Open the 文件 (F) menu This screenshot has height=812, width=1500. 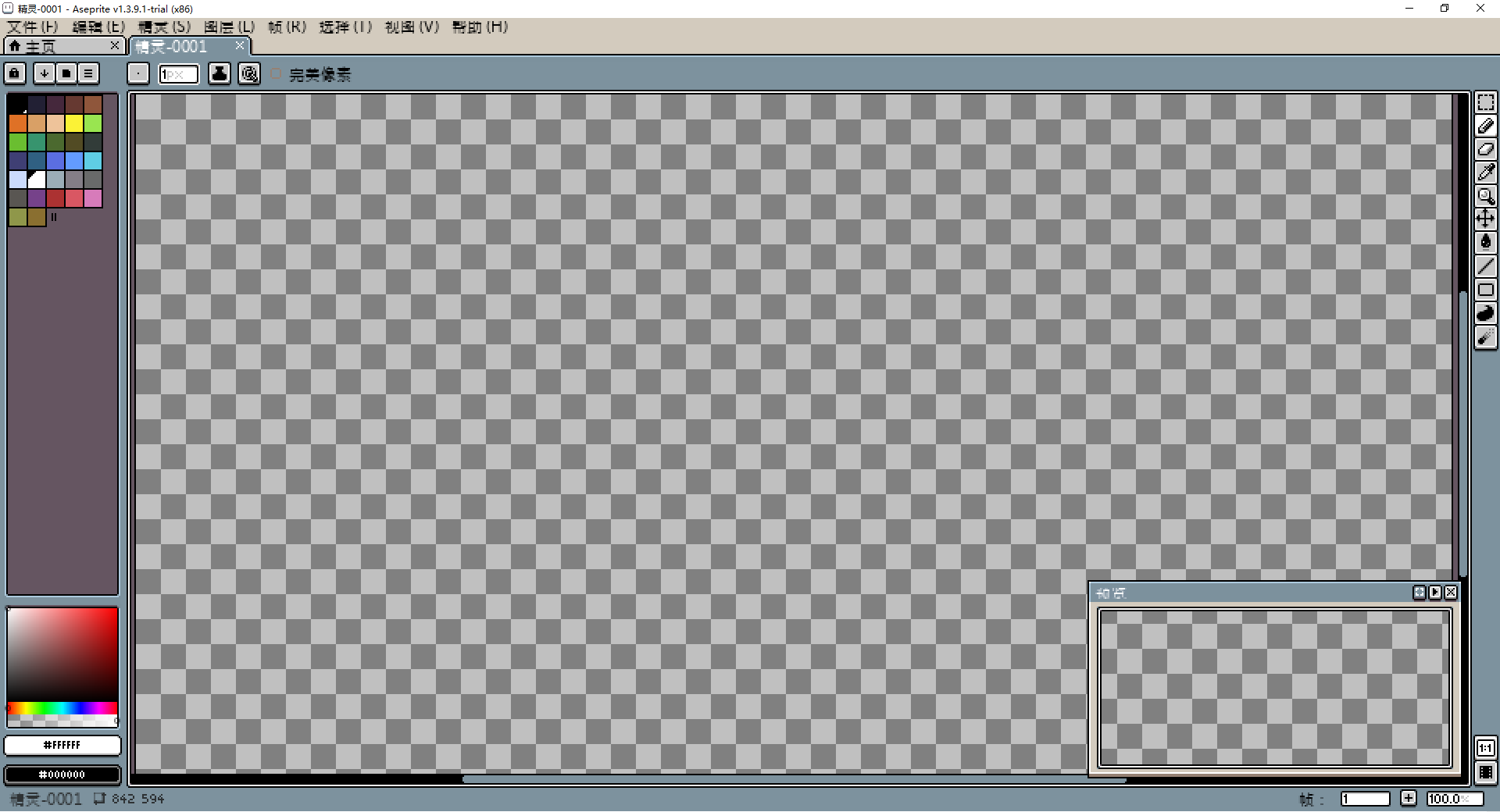point(32,27)
